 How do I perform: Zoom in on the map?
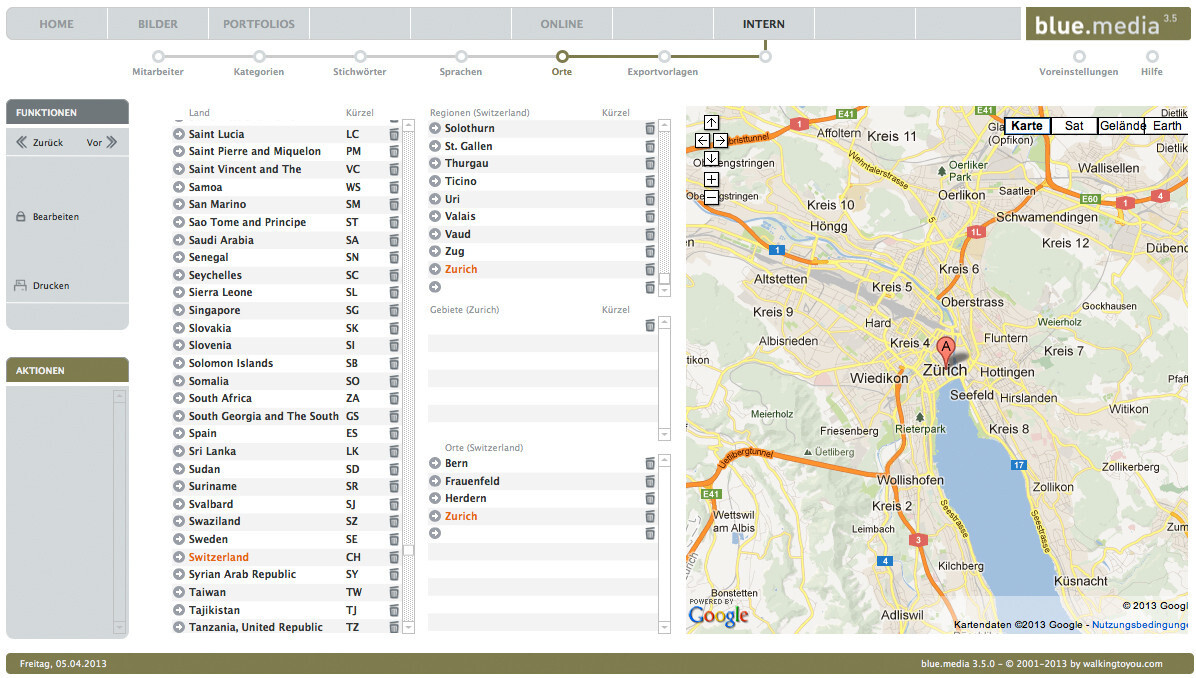[711, 179]
